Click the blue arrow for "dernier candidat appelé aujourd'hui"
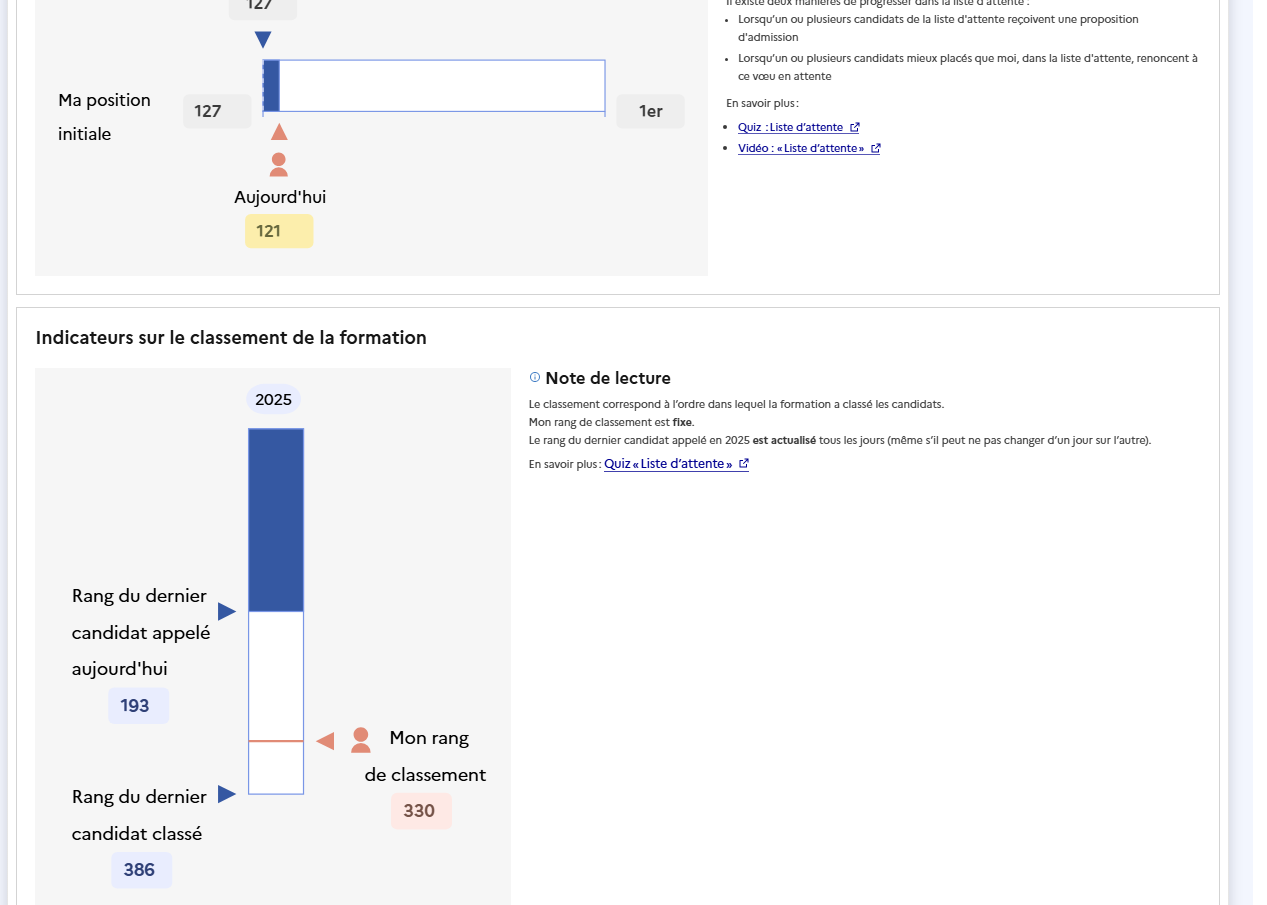Image resolution: width=1267 pixels, height=905 pixels. click(x=227, y=611)
